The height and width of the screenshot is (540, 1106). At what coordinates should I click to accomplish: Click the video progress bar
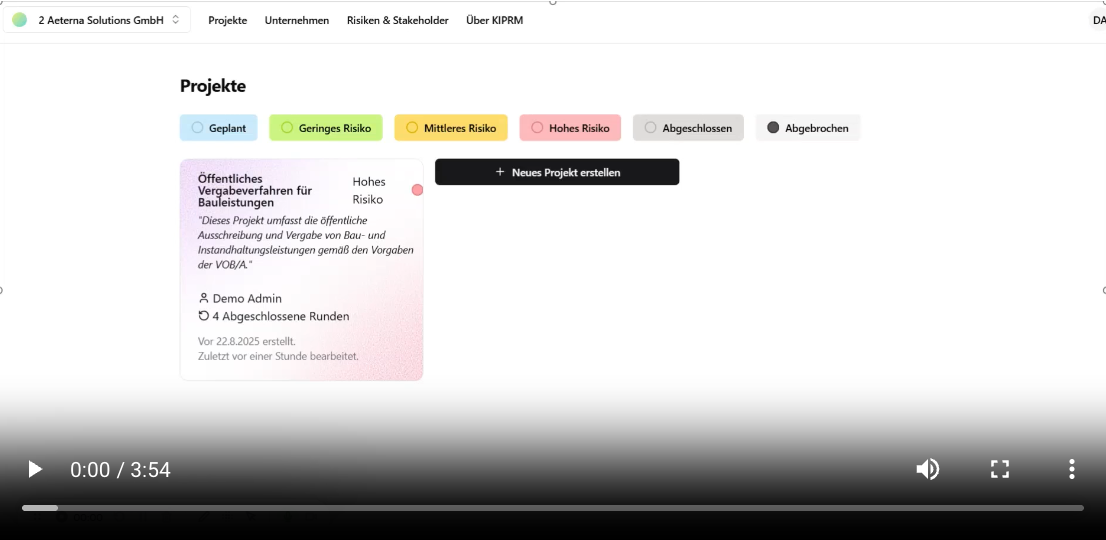(553, 508)
